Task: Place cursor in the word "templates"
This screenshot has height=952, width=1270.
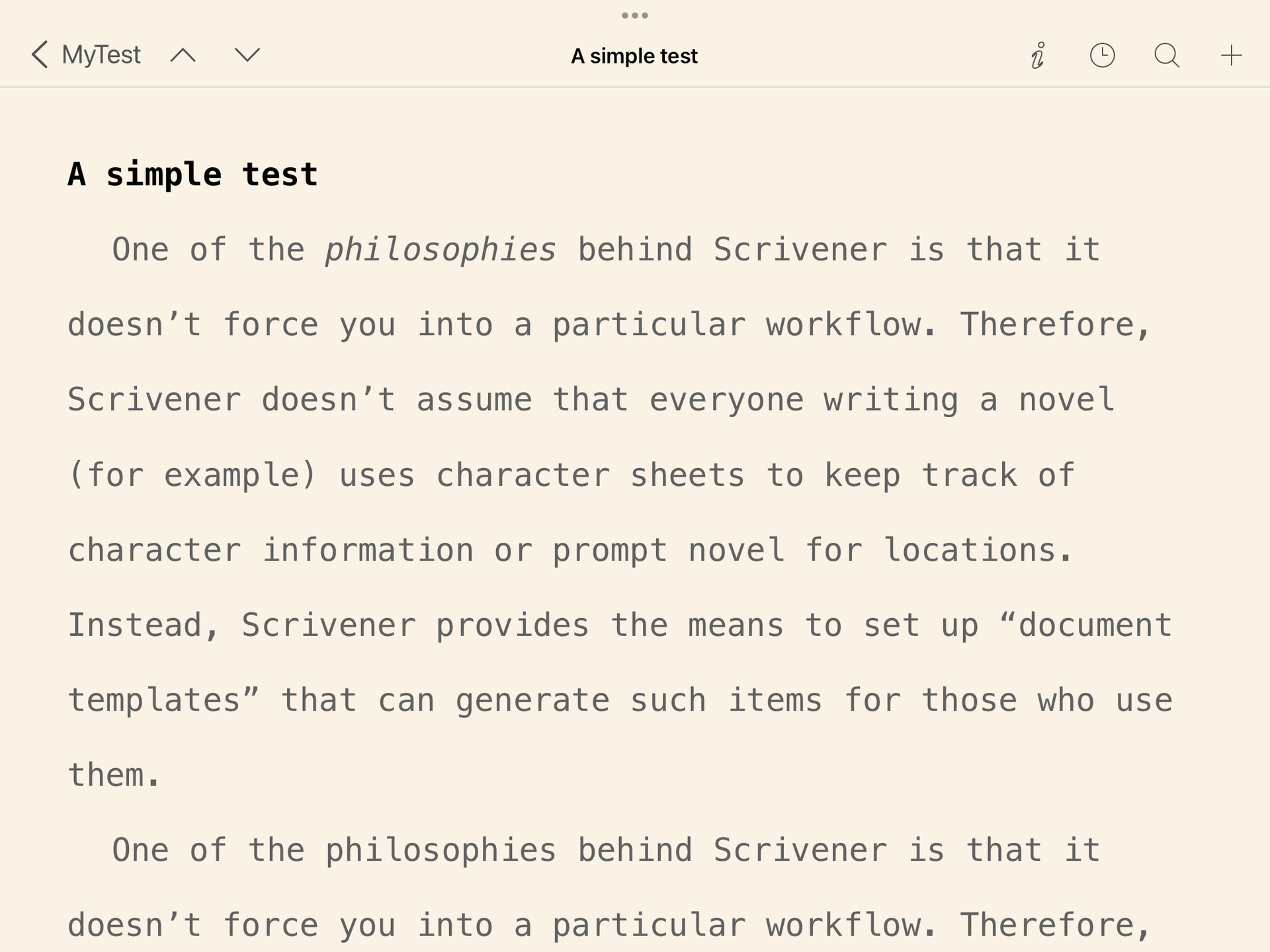Action: [155, 700]
